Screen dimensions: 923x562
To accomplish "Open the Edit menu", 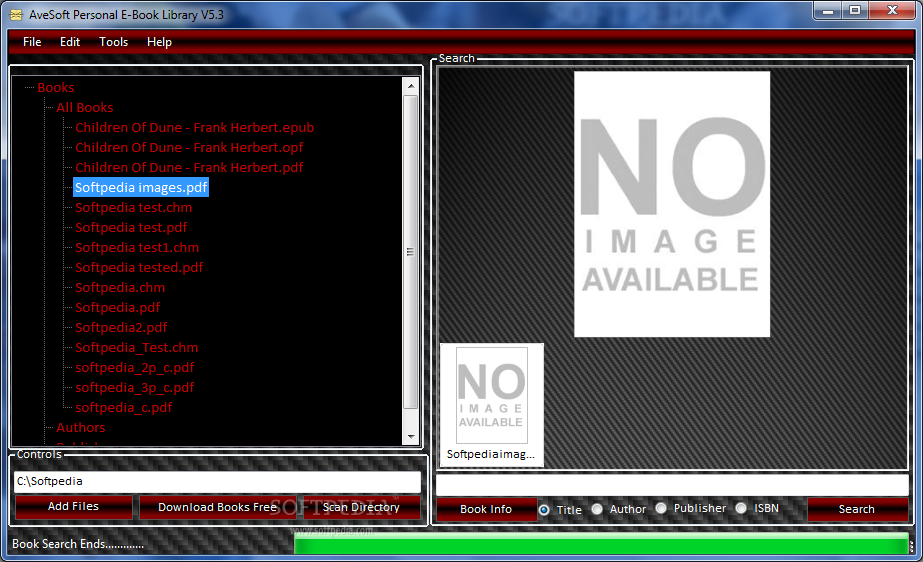I will pyautogui.click(x=69, y=42).
